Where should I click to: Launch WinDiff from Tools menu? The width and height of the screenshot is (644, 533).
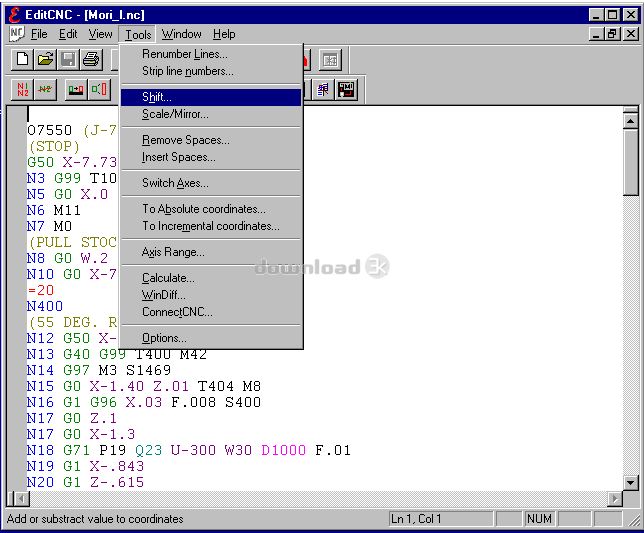[211, 295]
